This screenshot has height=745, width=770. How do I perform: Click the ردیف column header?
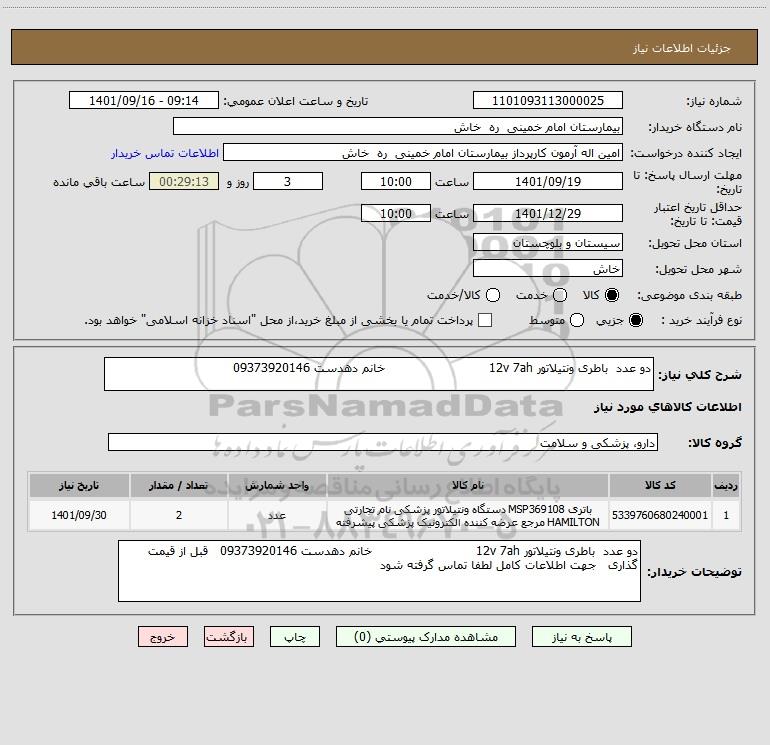coord(726,485)
